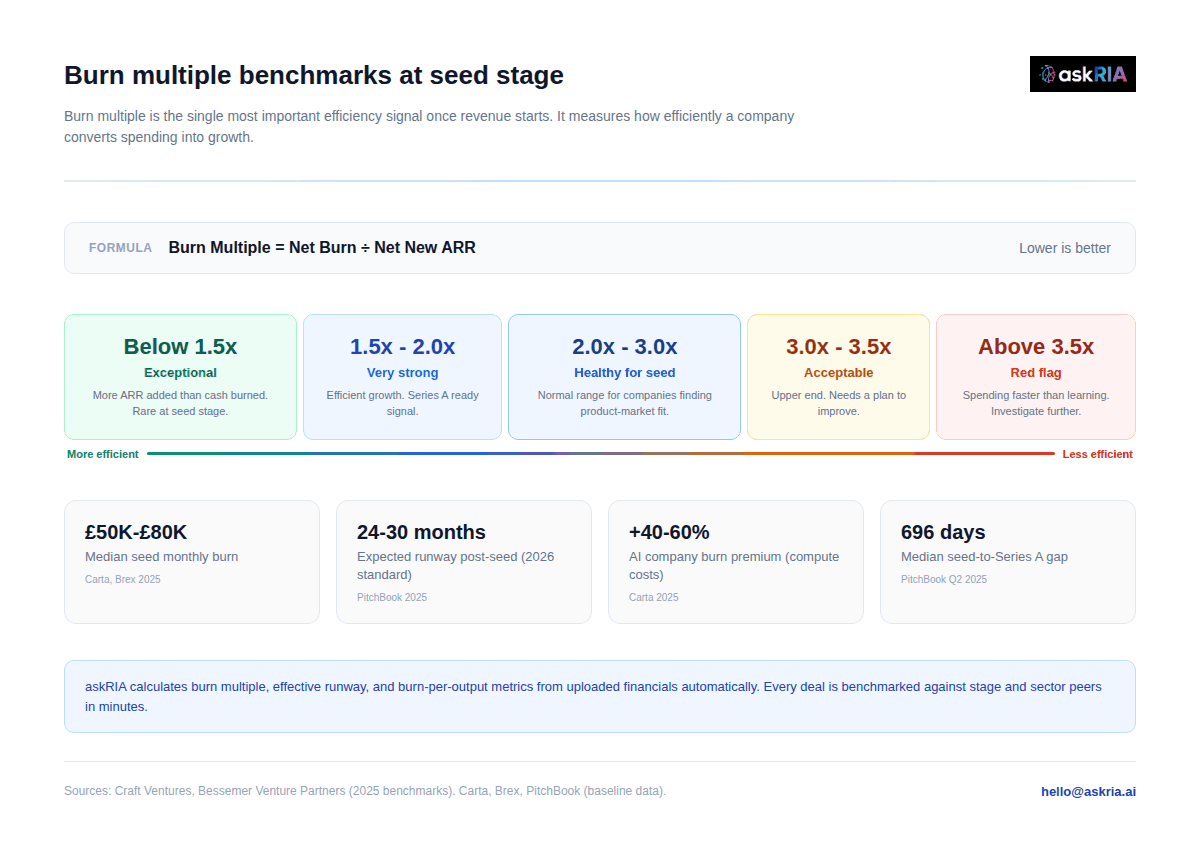Click the Lower is better note

(x=1064, y=248)
